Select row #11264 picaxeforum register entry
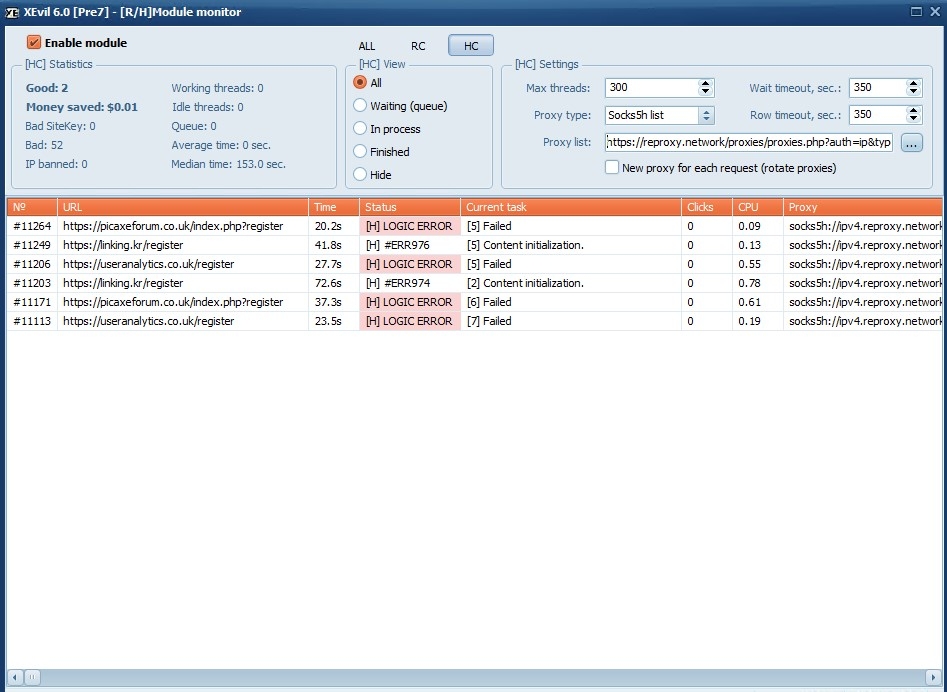Screen dimensions: 947x692 [x=172, y=226]
